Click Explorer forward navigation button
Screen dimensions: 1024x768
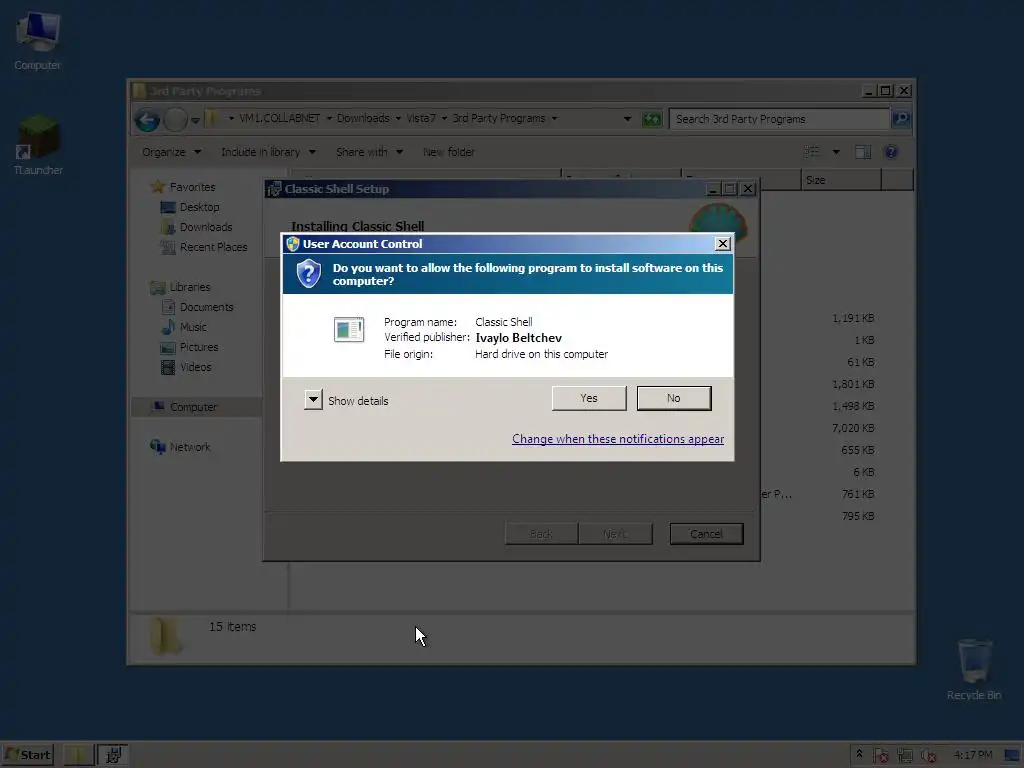[x=175, y=120]
